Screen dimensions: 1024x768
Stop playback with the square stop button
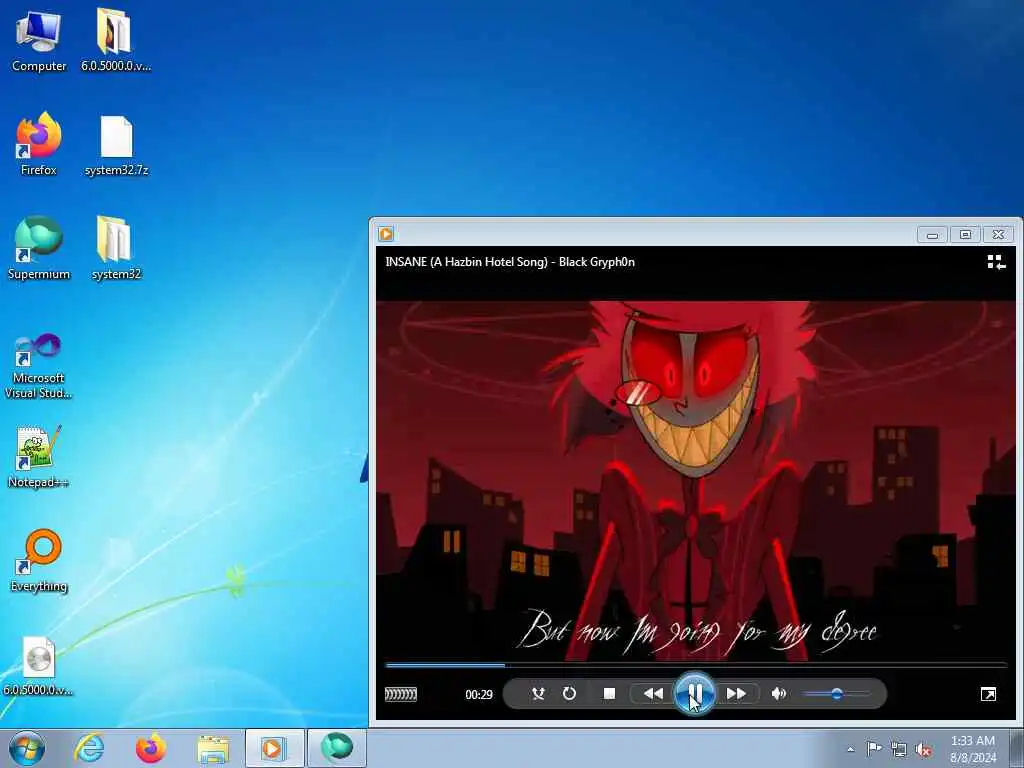(x=609, y=694)
